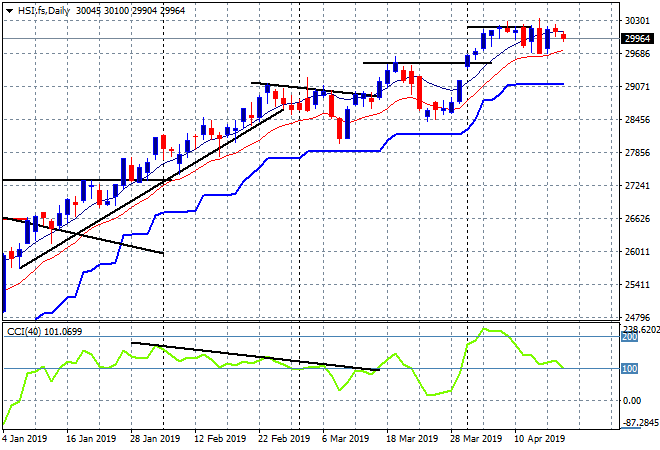Image resolution: width=660 pixels, height=450 pixels.
Task: Click the CCI 100 level label
Action: pos(631,369)
